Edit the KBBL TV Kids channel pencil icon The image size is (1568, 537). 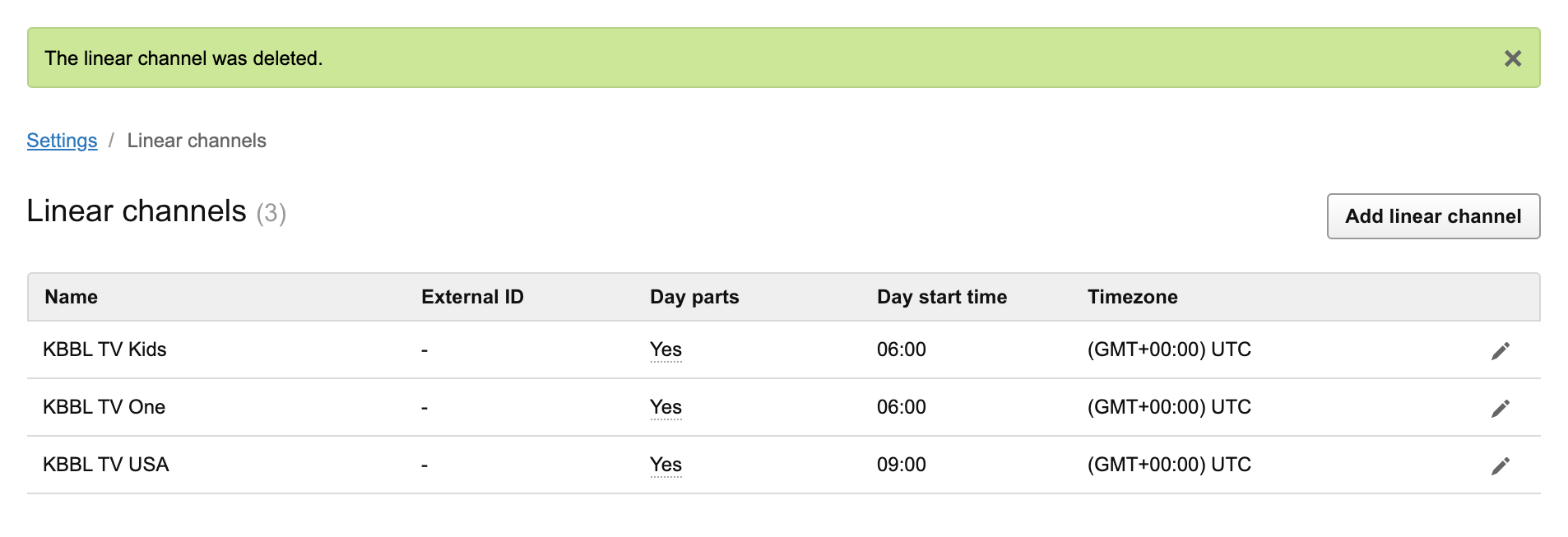[1500, 351]
